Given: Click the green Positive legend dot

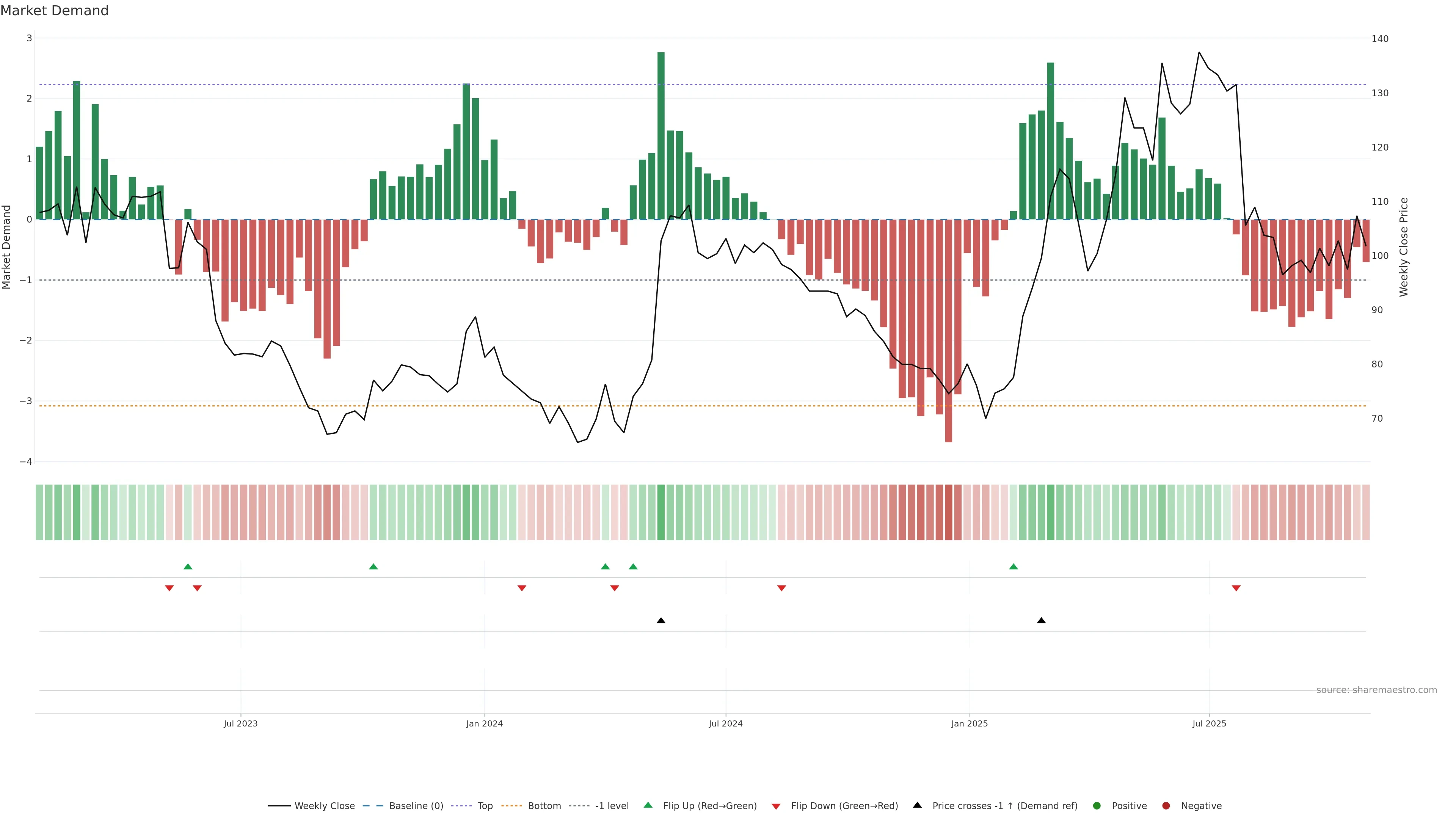Looking at the screenshot, I should (x=1097, y=805).
